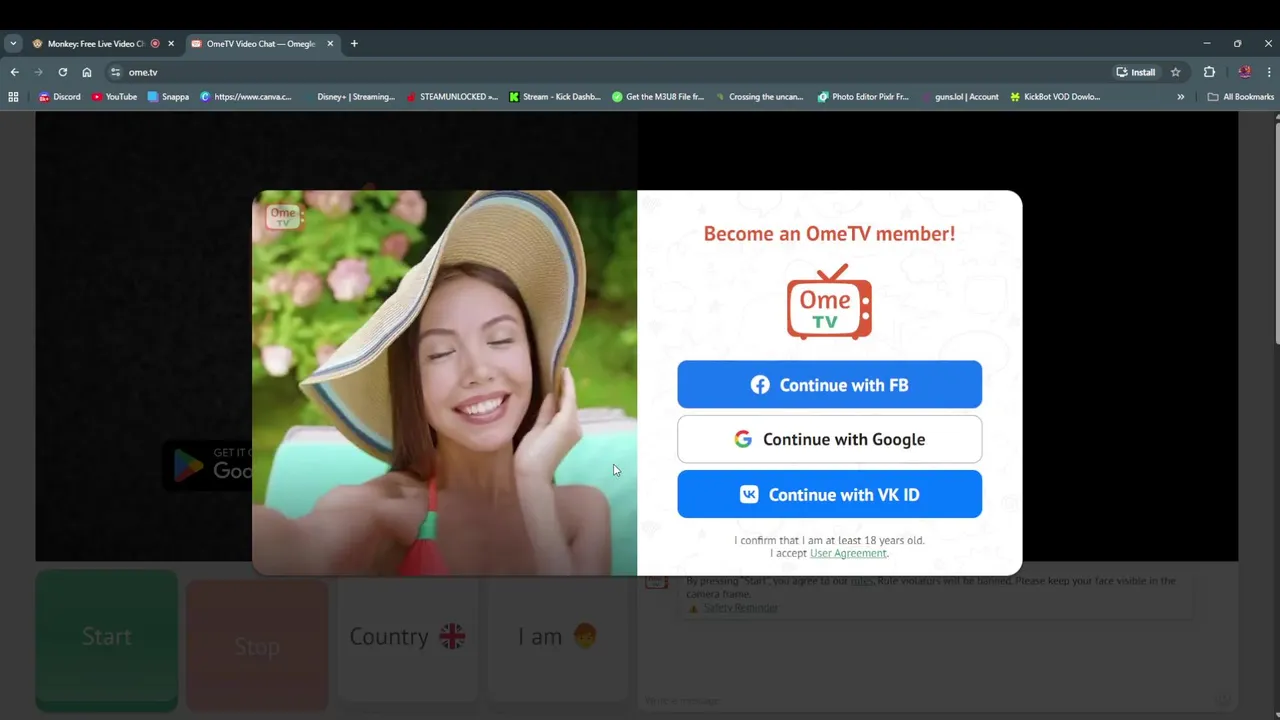Viewport: 1280px width, 720px height.
Task: Switch to the Monkey: Free Live Video Chat tab
Action: pyautogui.click(x=96, y=44)
